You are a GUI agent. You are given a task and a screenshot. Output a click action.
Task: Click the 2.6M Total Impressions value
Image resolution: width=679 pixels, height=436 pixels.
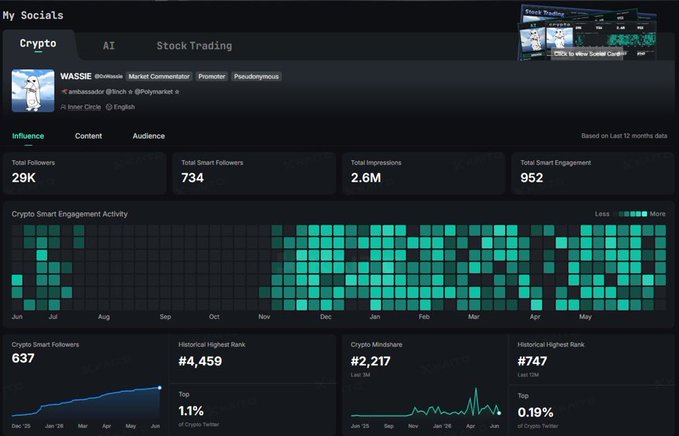click(366, 178)
